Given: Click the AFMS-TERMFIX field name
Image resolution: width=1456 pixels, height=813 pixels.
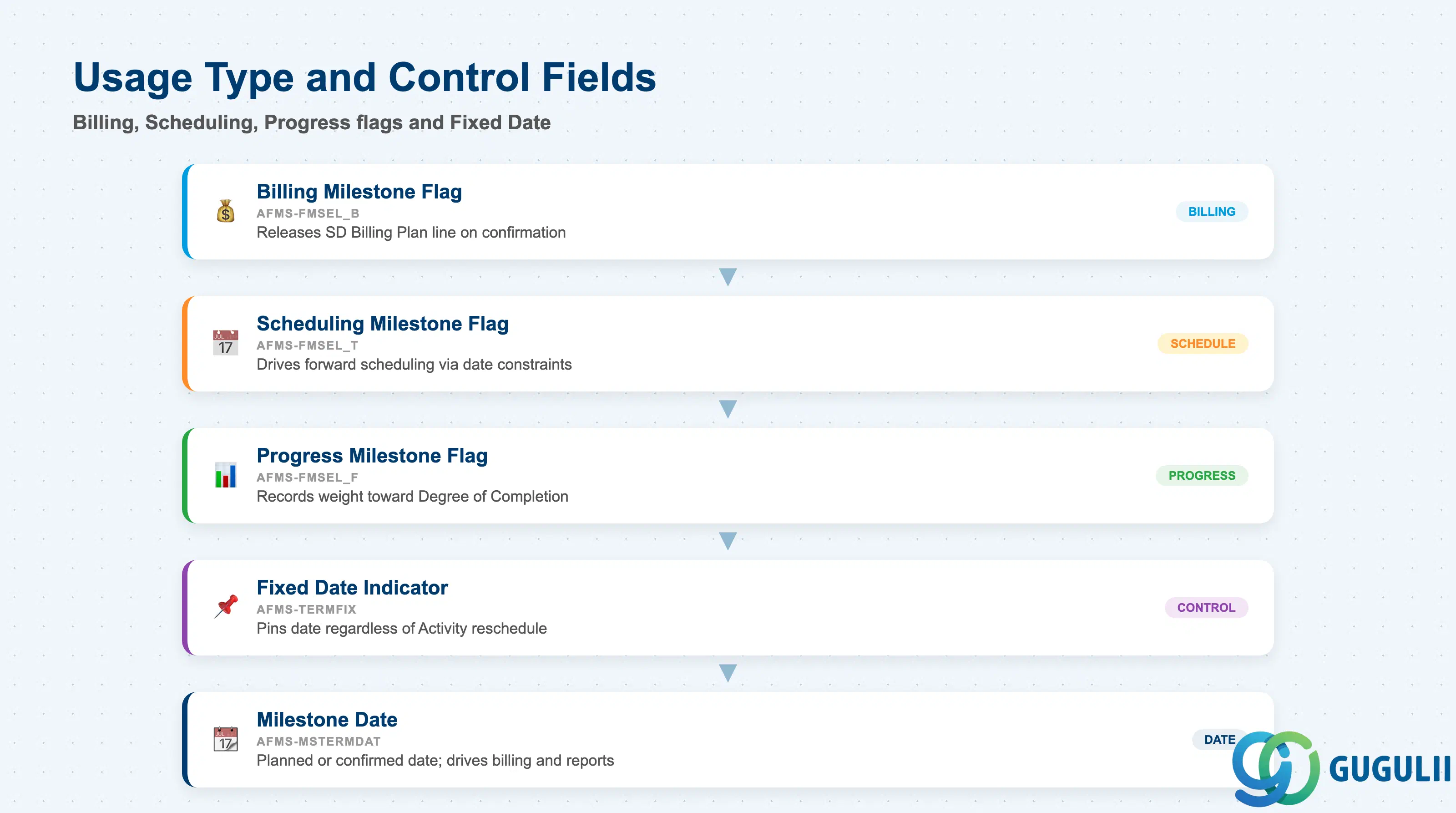Looking at the screenshot, I should click(x=306, y=610).
